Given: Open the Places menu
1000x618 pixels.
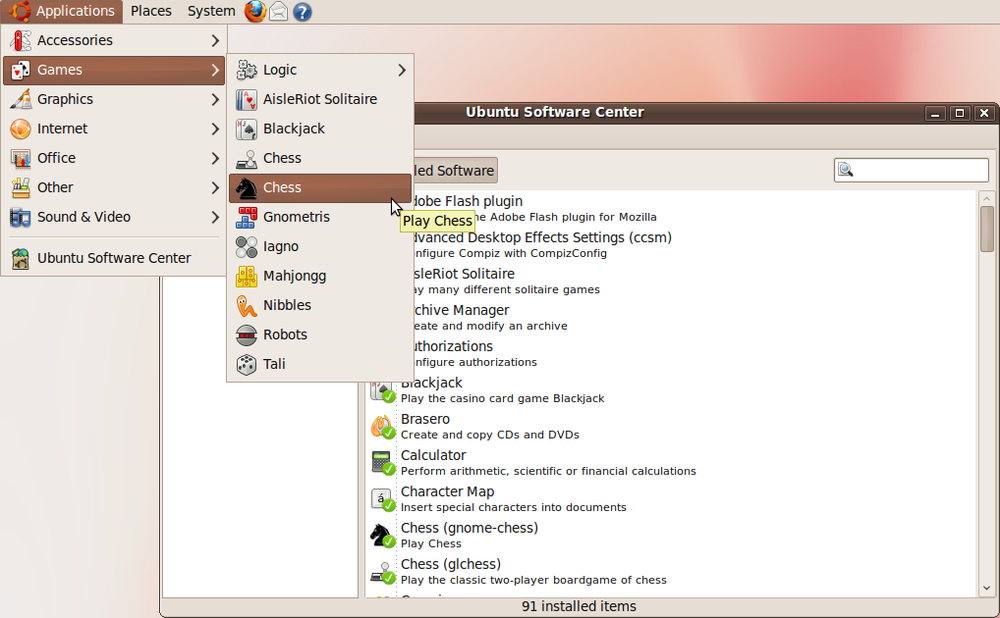Looking at the screenshot, I should tap(151, 11).
